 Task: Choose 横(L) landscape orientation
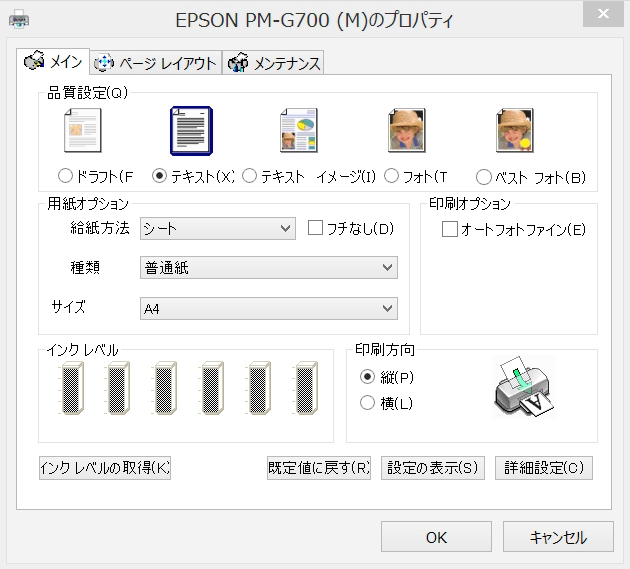click(x=367, y=403)
